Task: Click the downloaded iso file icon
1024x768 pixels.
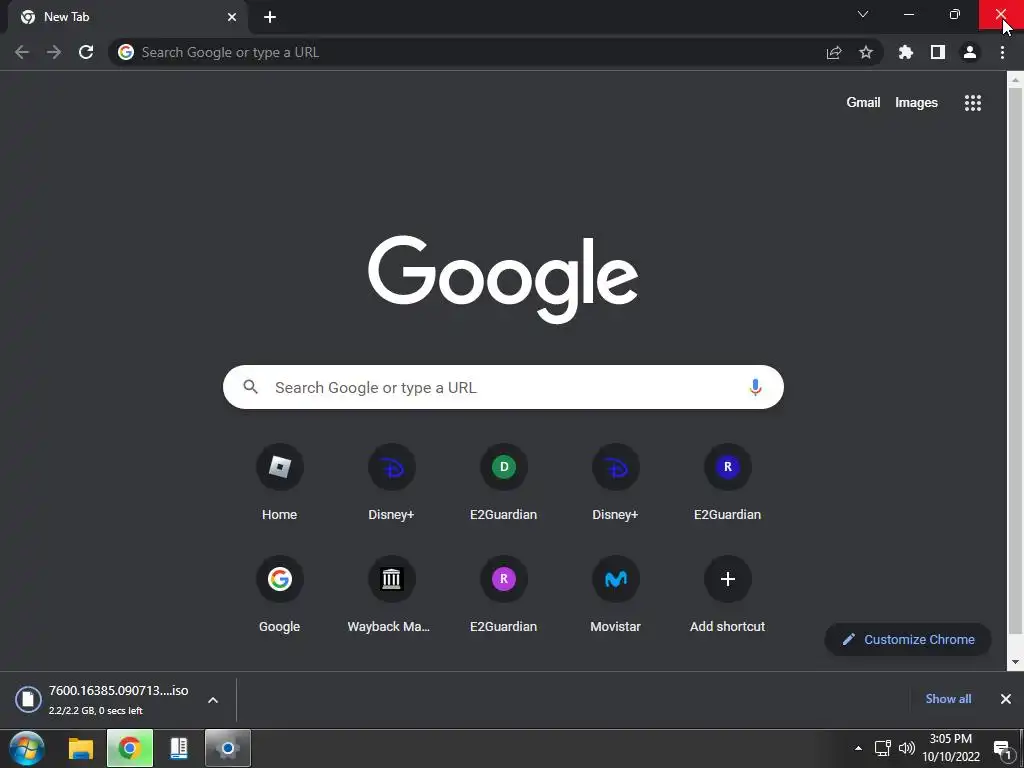Action: (x=28, y=699)
